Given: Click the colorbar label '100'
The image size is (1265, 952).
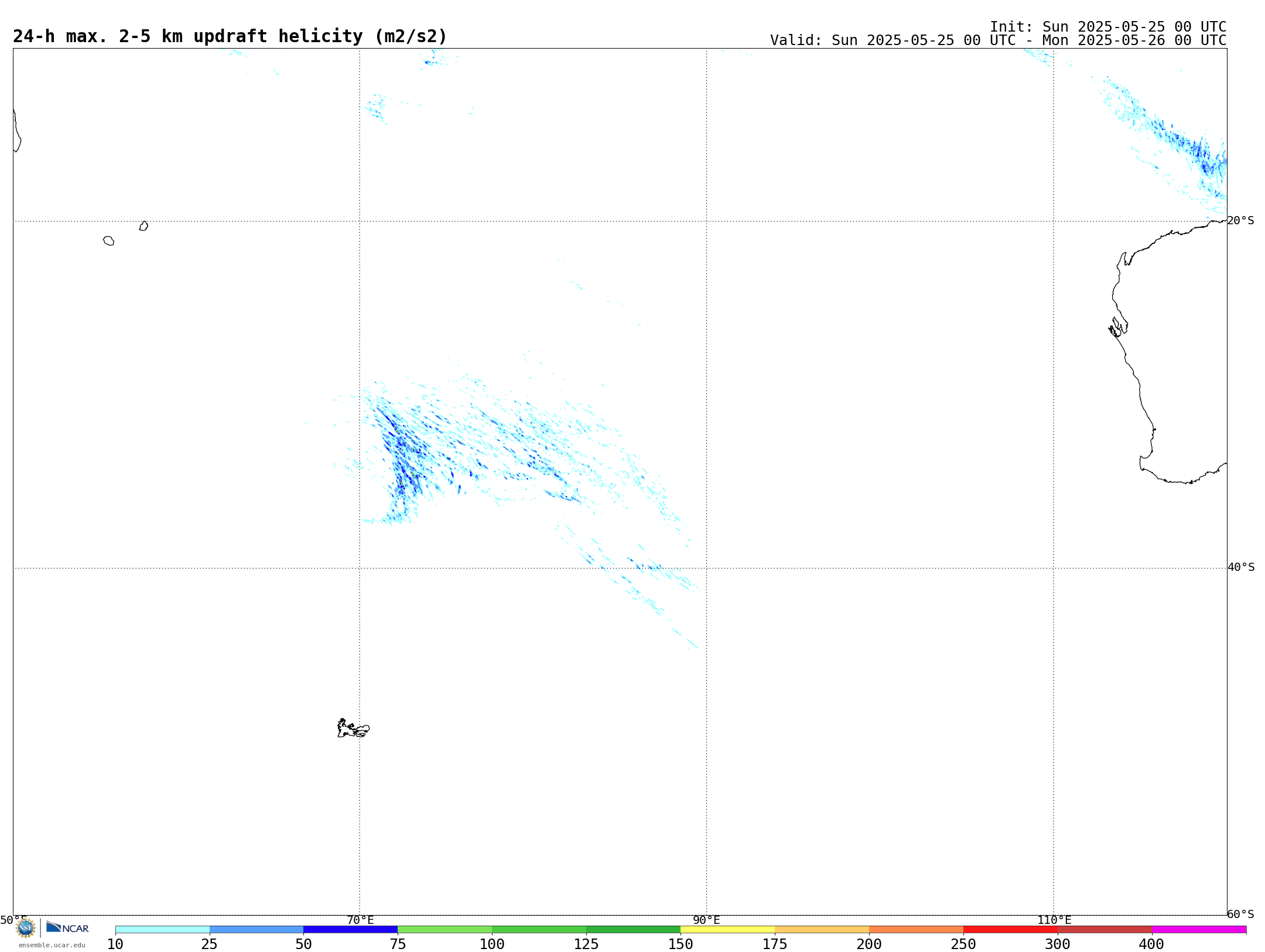Looking at the screenshot, I should tap(492, 944).
